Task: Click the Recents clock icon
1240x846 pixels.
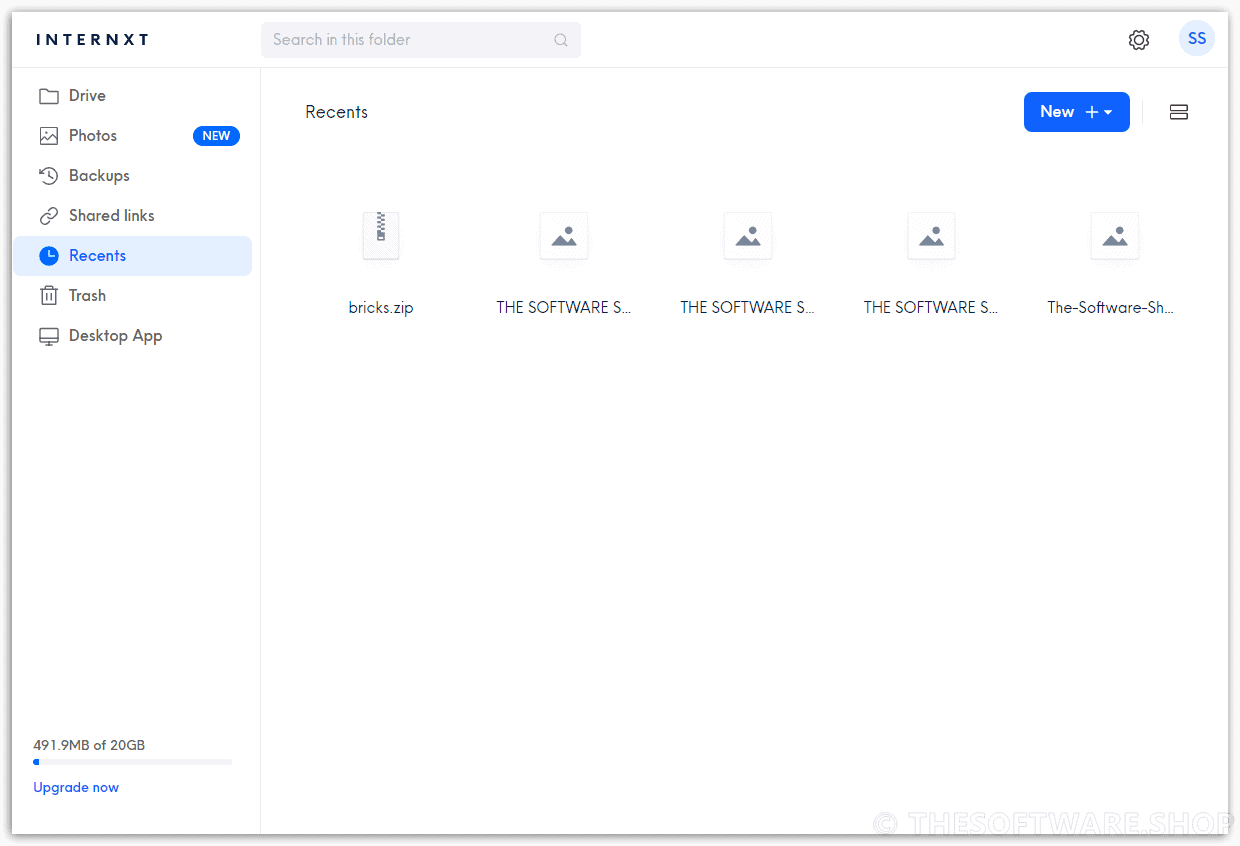Action: click(49, 256)
